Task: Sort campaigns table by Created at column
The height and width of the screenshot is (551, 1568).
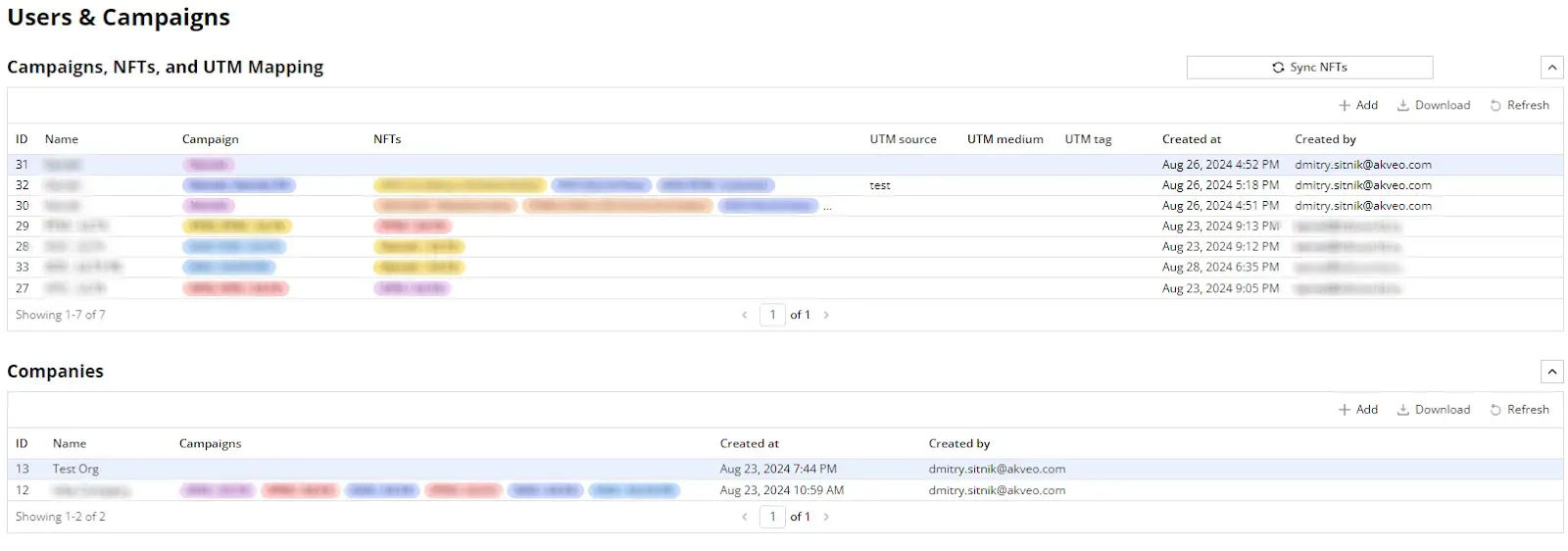Action: [x=1192, y=139]
